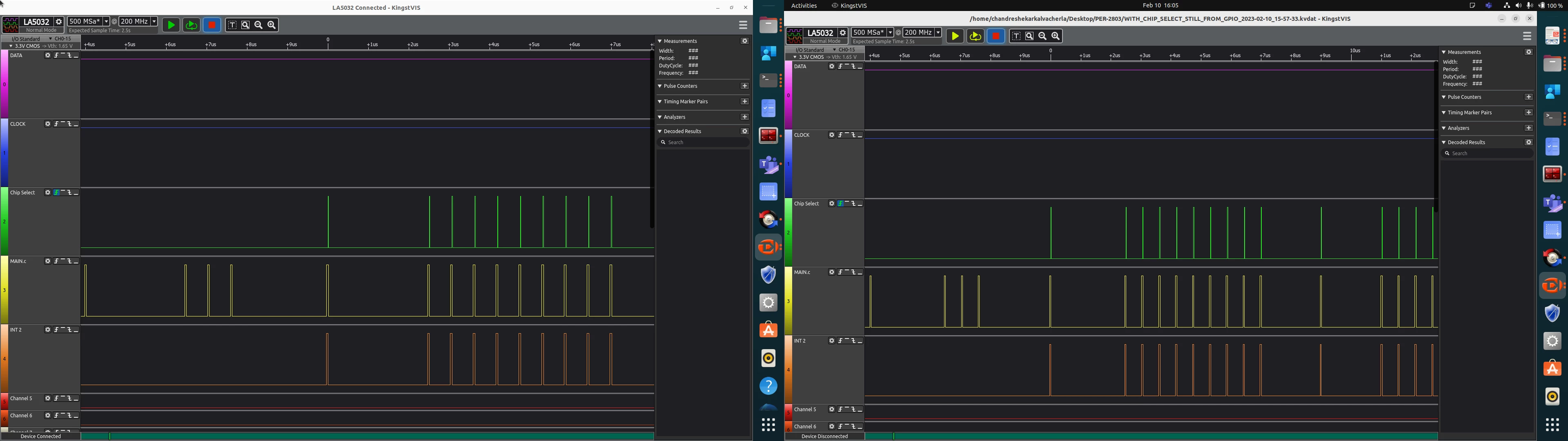
Task: Open DATA channel settings gear, right window
Action: pos(831,67)
